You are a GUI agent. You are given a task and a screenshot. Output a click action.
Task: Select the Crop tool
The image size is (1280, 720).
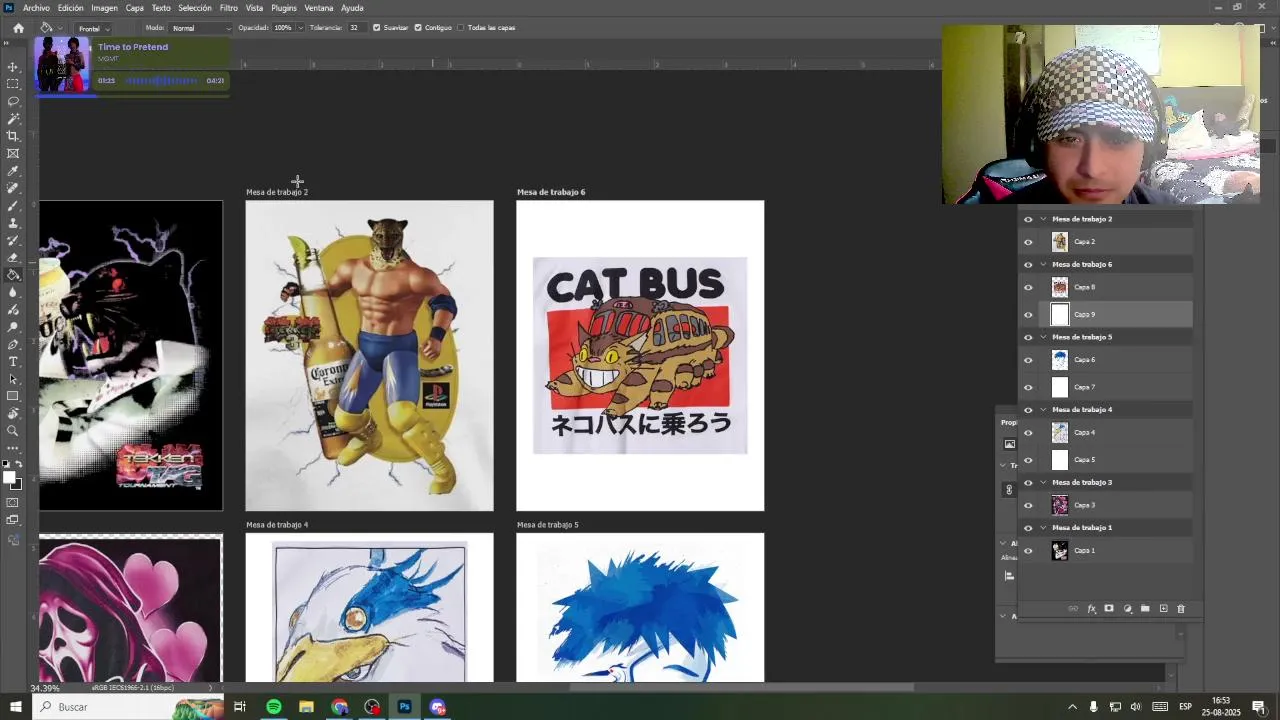pos(13,136)
